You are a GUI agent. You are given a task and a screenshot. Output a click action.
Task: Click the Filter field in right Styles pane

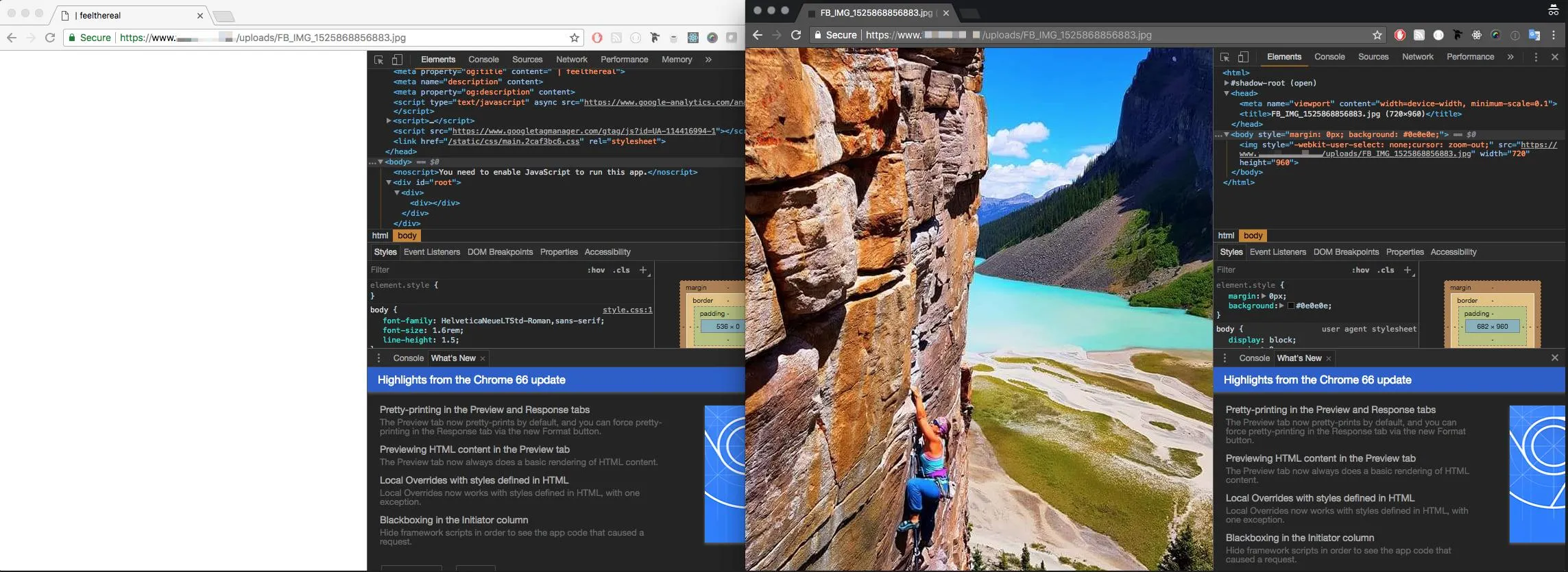tap(1281, 270)
